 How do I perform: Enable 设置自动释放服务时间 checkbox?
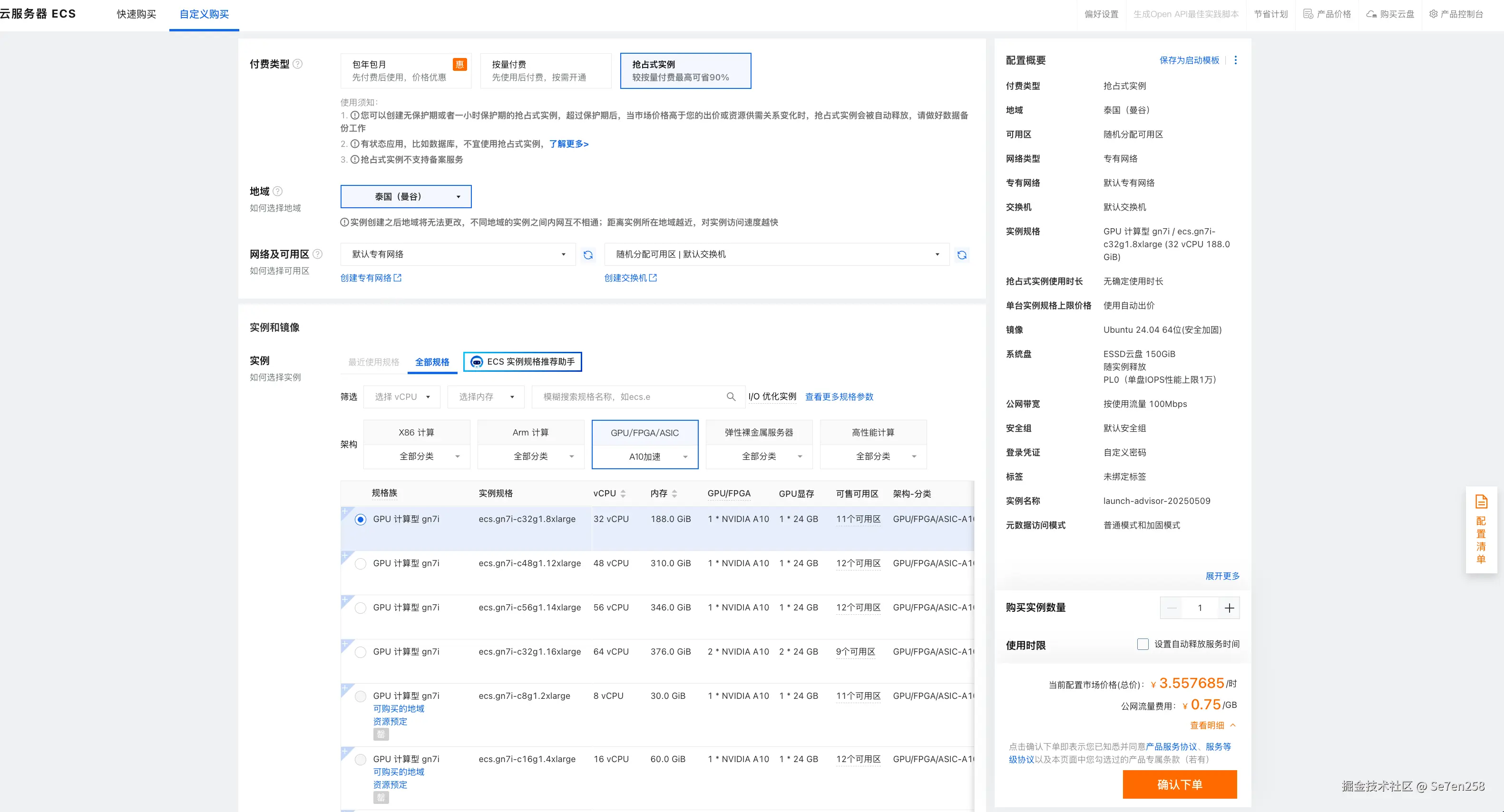(1143, 644)
